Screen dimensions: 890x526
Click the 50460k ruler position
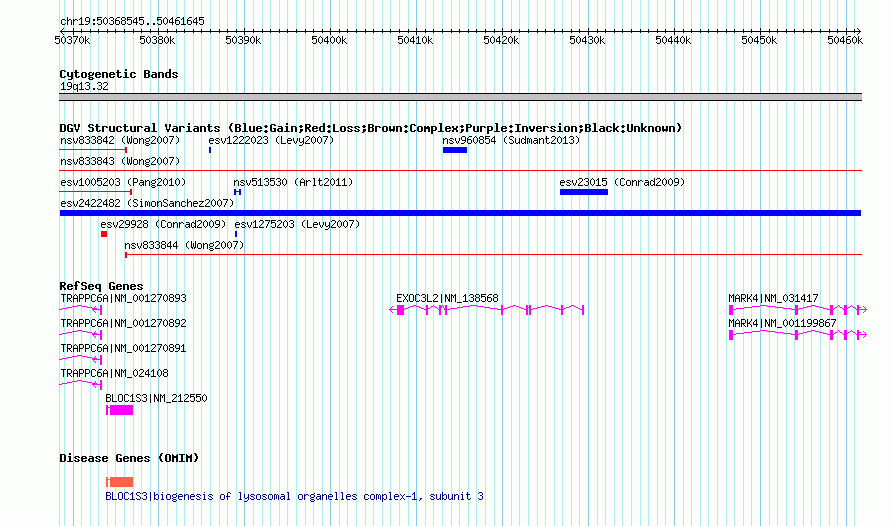point(845,40)
